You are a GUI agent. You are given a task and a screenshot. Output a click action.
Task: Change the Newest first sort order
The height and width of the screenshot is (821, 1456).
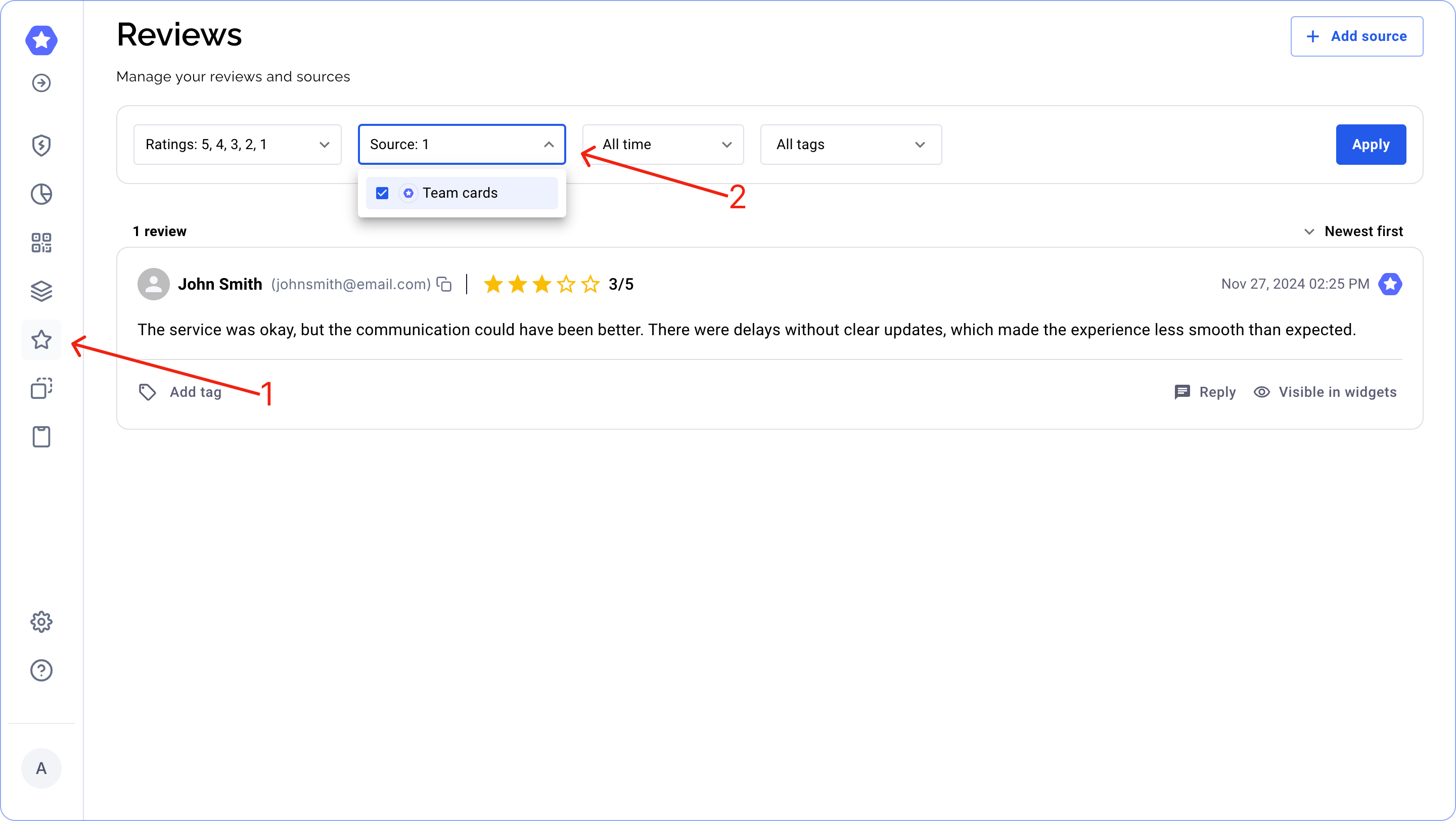(x=1353, y=231)
